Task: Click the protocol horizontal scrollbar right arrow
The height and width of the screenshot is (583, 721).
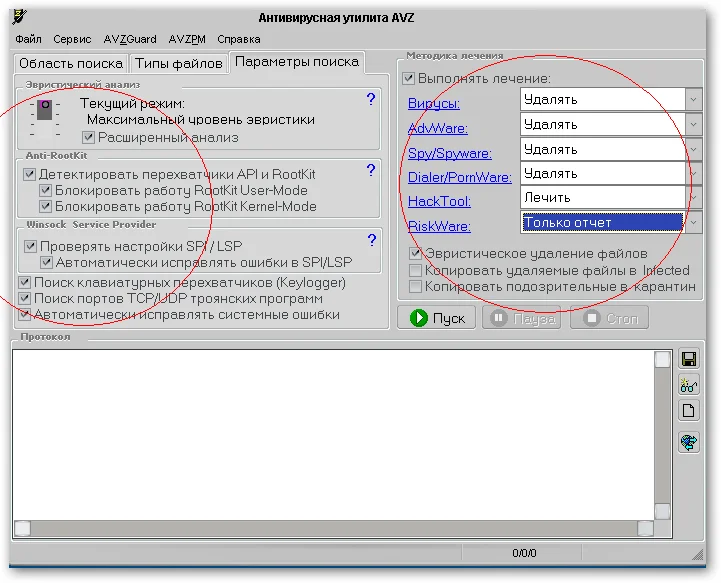Action: (646, 528)
